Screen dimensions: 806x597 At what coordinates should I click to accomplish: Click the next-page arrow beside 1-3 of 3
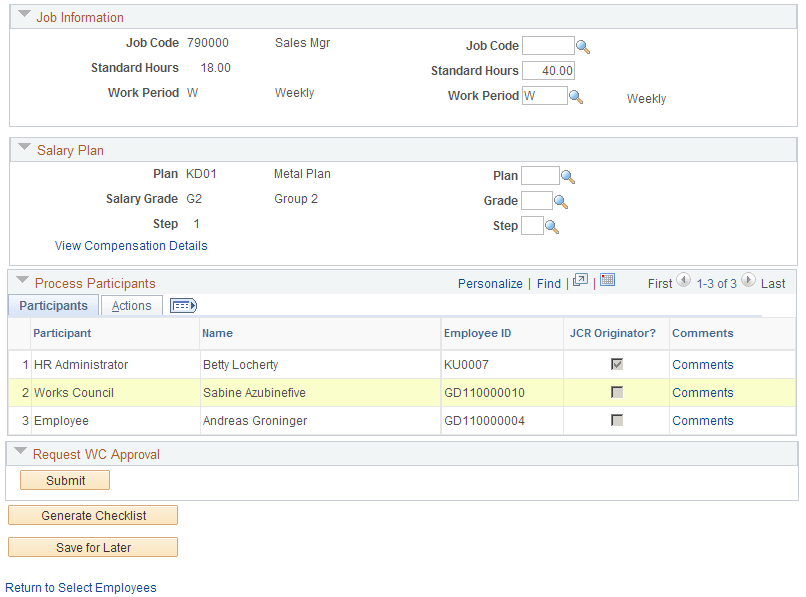748,281
